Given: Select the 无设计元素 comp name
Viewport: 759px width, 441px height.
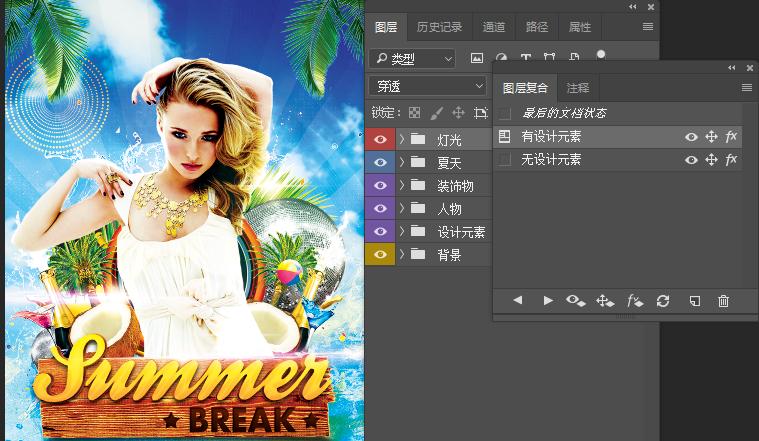Looking at the screenshot, I should point(551,159).
